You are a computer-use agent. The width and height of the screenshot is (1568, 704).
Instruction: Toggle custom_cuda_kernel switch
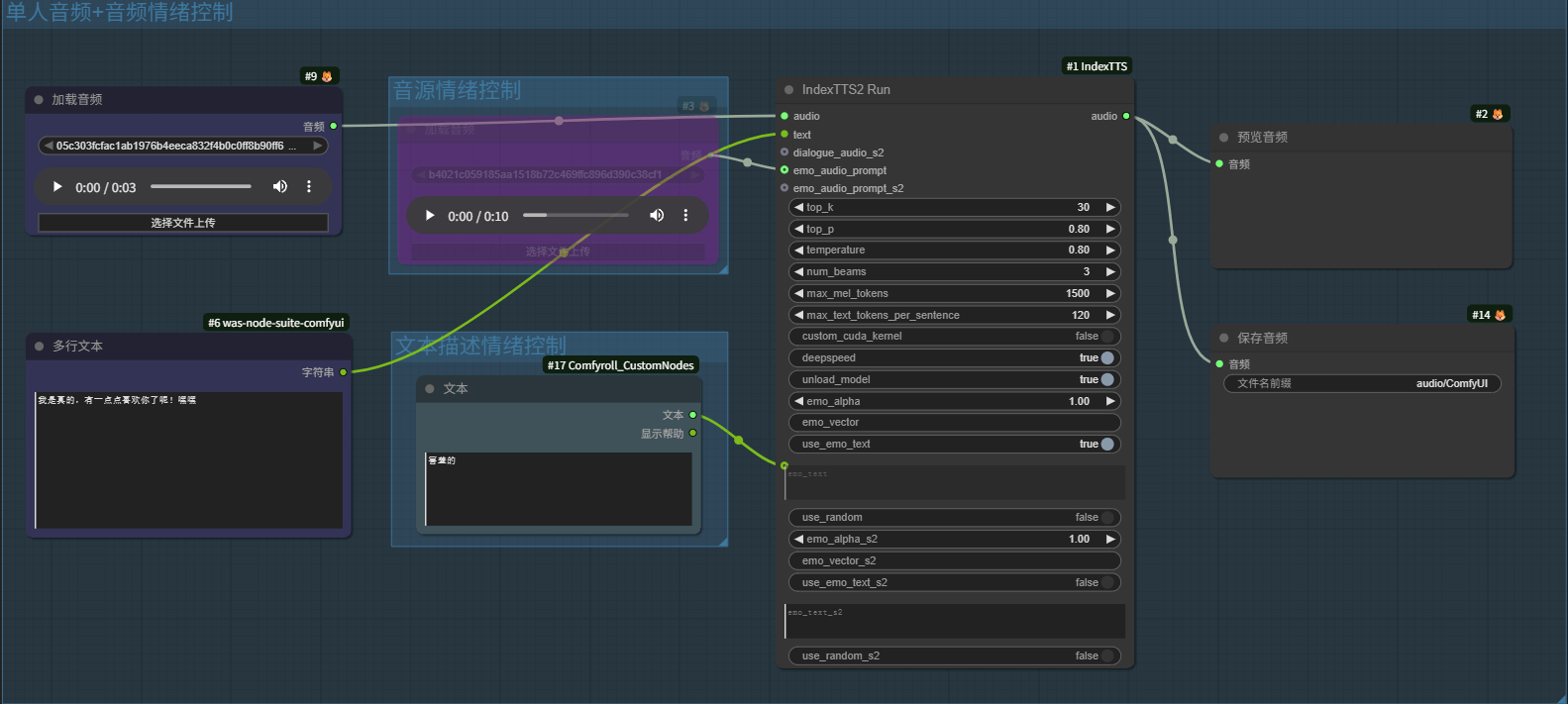1107,337
